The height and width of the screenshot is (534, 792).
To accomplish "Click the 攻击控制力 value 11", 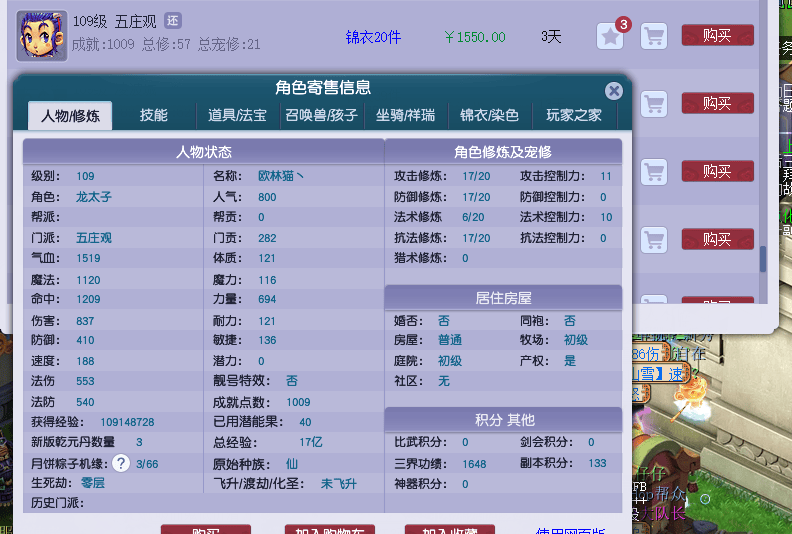I will pos(606,176).
